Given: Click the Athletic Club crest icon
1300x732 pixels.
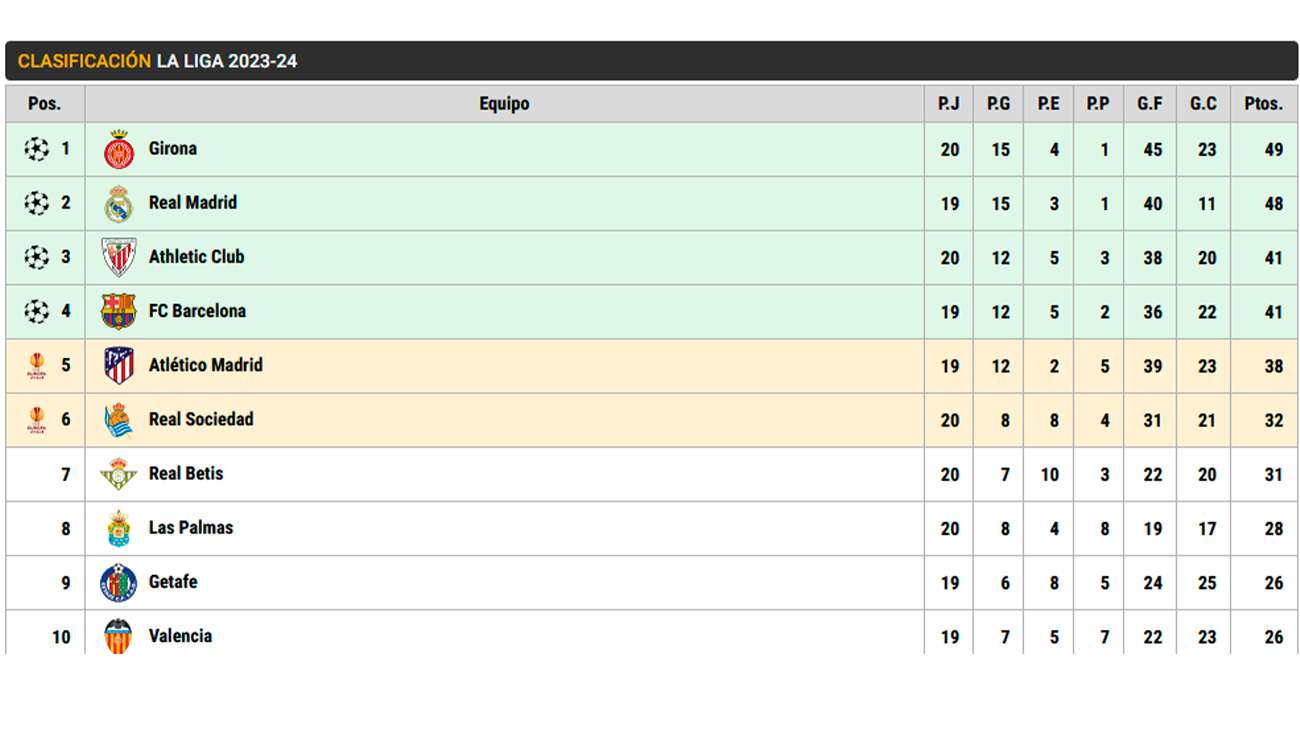Looking at the screenshot, I should (119, 257).
